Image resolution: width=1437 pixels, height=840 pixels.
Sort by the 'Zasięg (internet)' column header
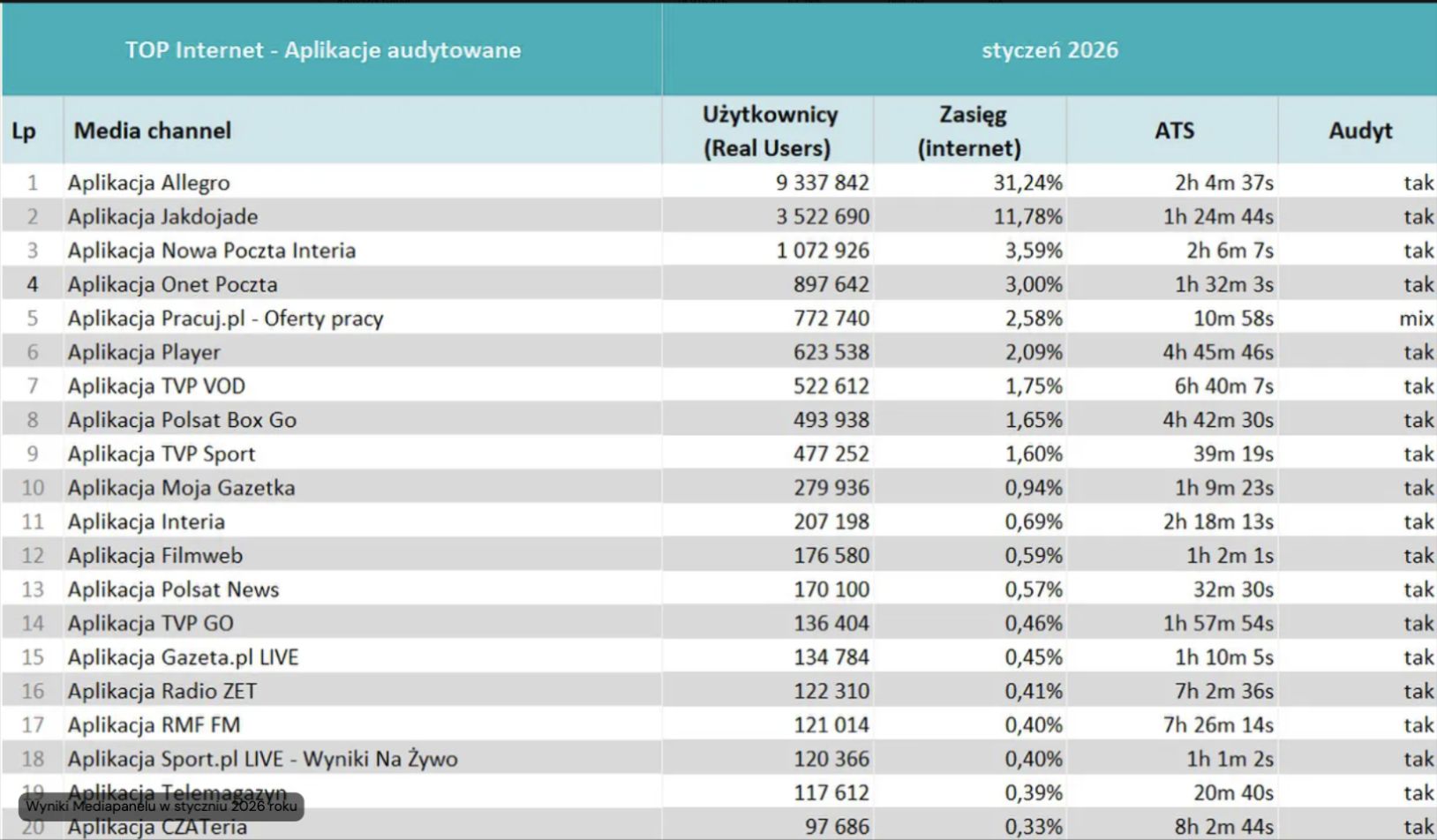971,130
